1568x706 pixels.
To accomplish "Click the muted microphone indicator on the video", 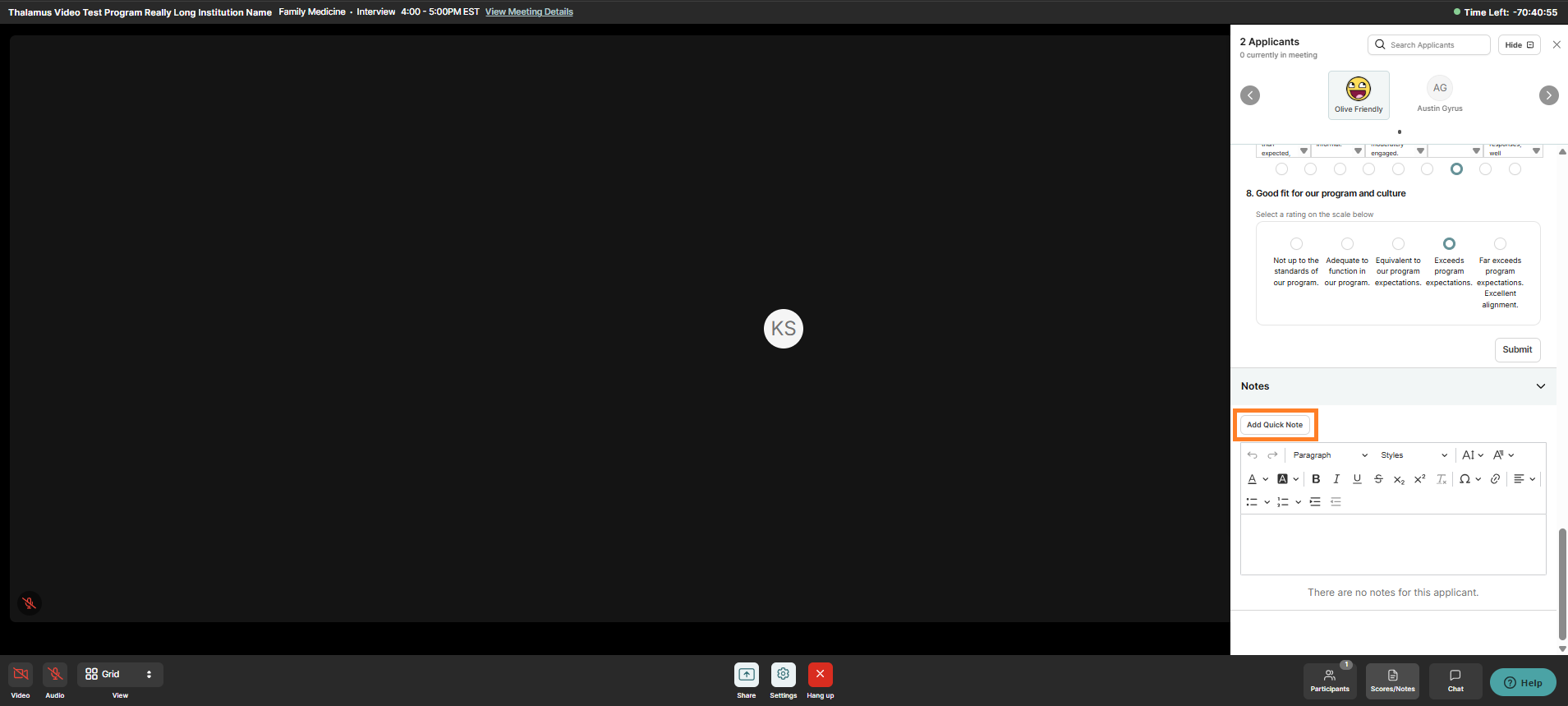I will [x=29, y=603].
